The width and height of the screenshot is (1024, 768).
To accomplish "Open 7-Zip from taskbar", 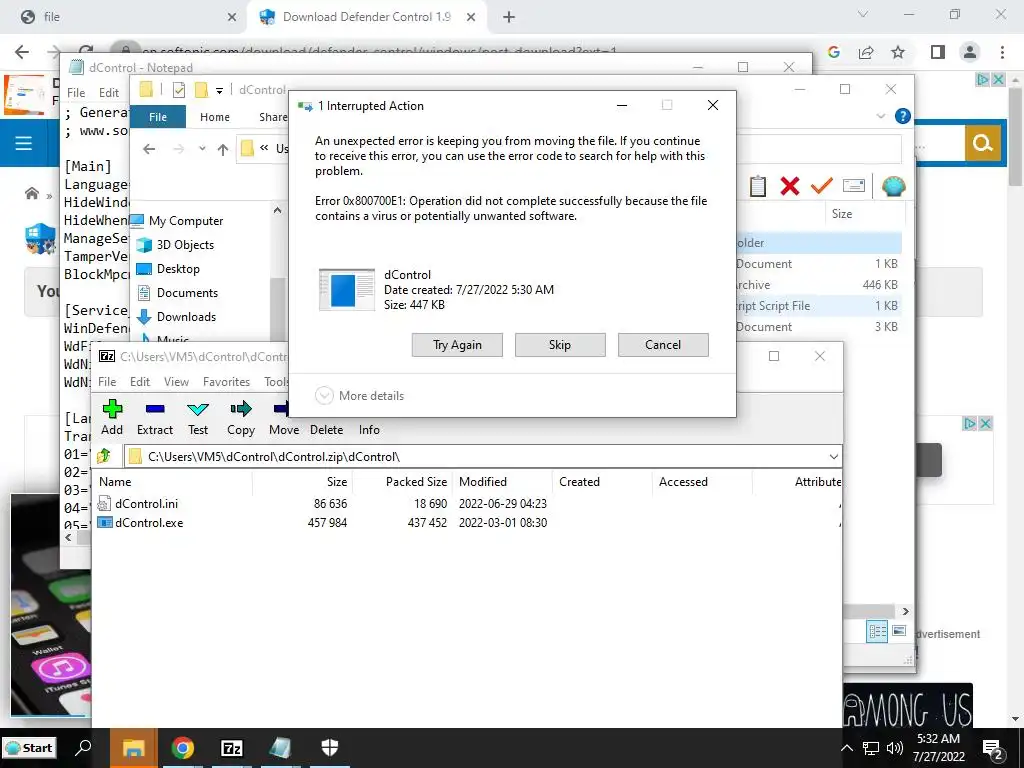I will pyautogui.click(x=232, y=748).
